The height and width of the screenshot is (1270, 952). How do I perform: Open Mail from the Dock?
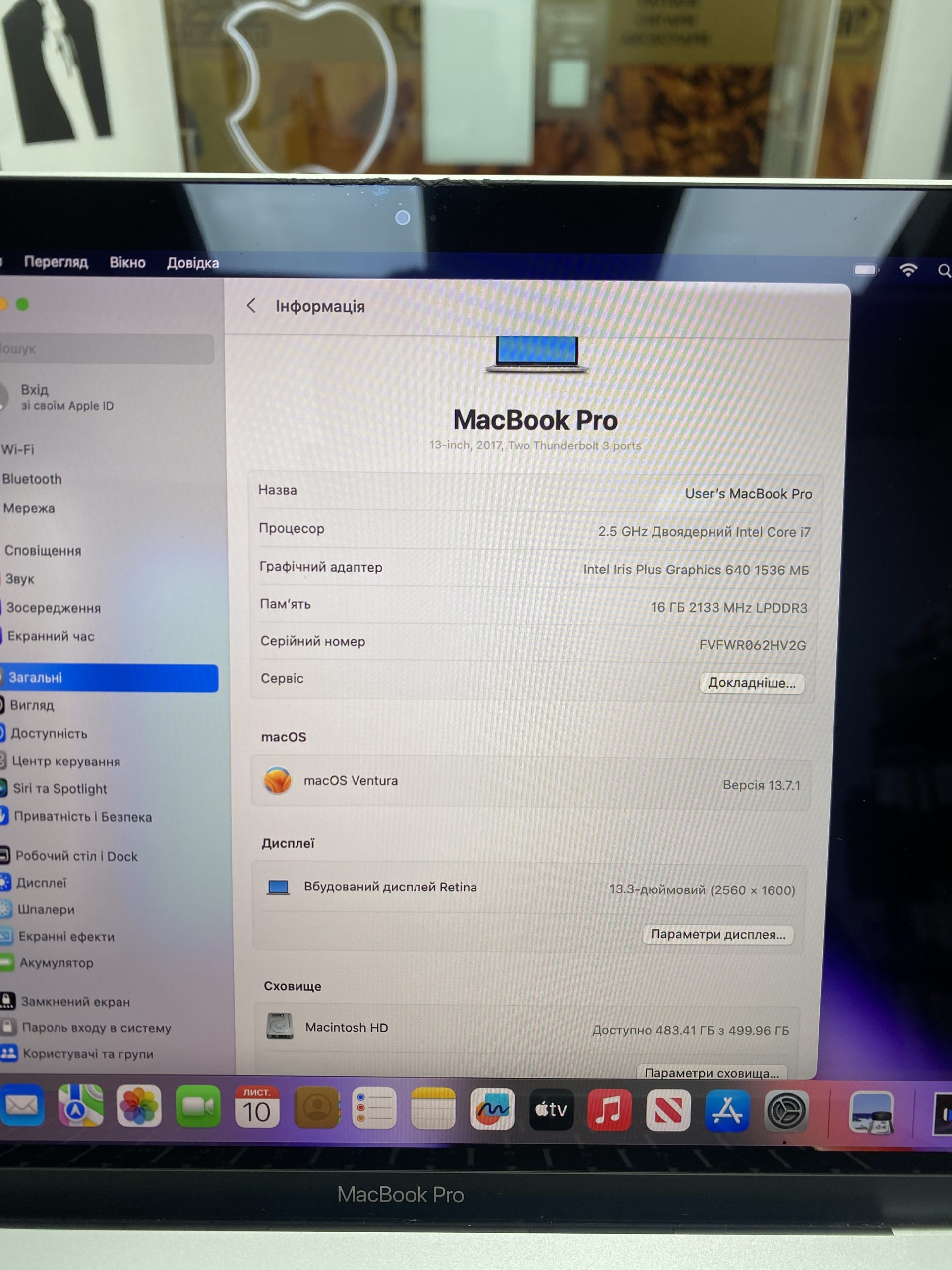pyautogui.click(x=22, y=1106)
